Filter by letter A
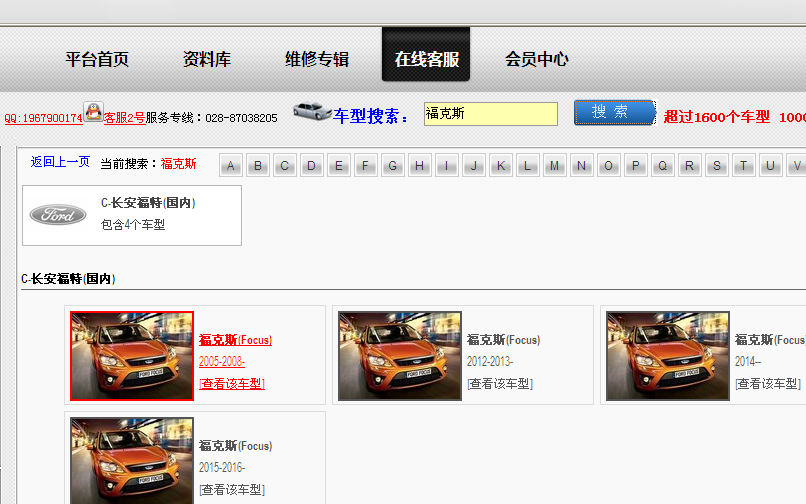 click(231, 166)
